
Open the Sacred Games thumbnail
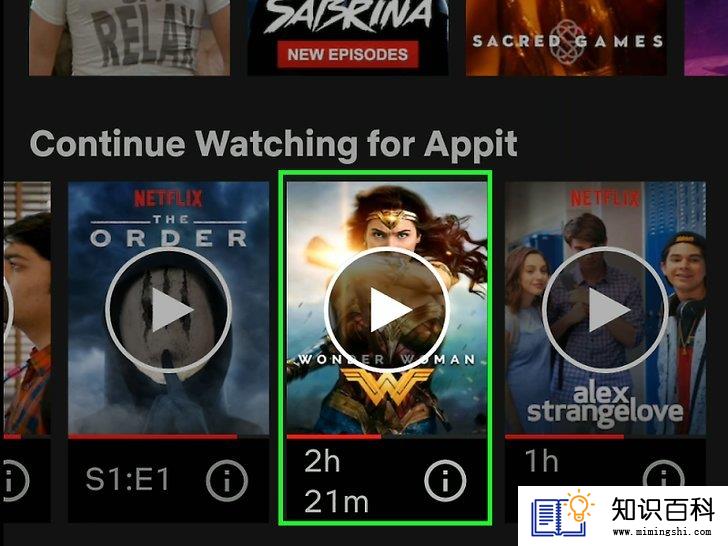point(566,37)
